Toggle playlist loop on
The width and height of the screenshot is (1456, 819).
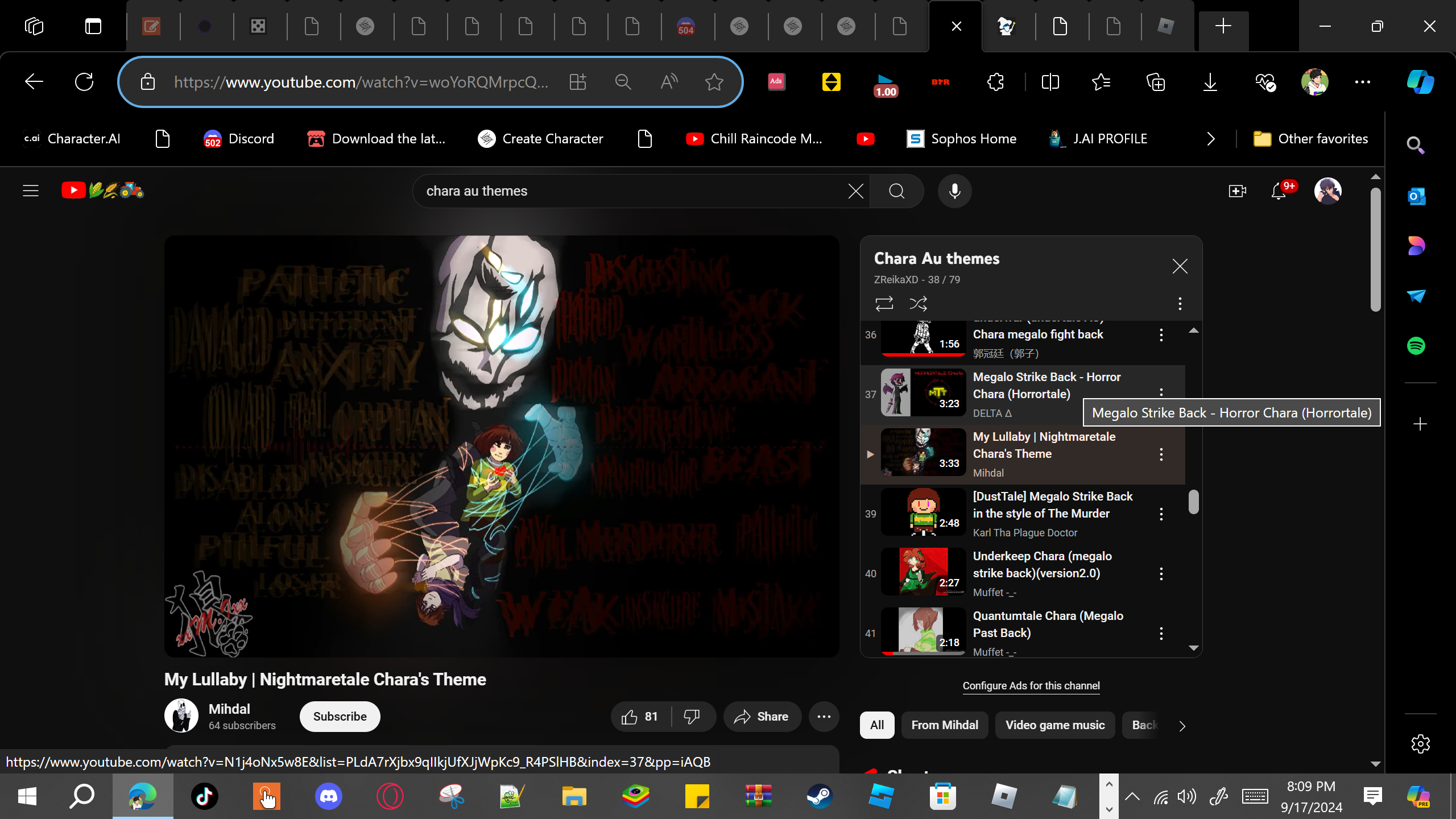coord(884,304)
